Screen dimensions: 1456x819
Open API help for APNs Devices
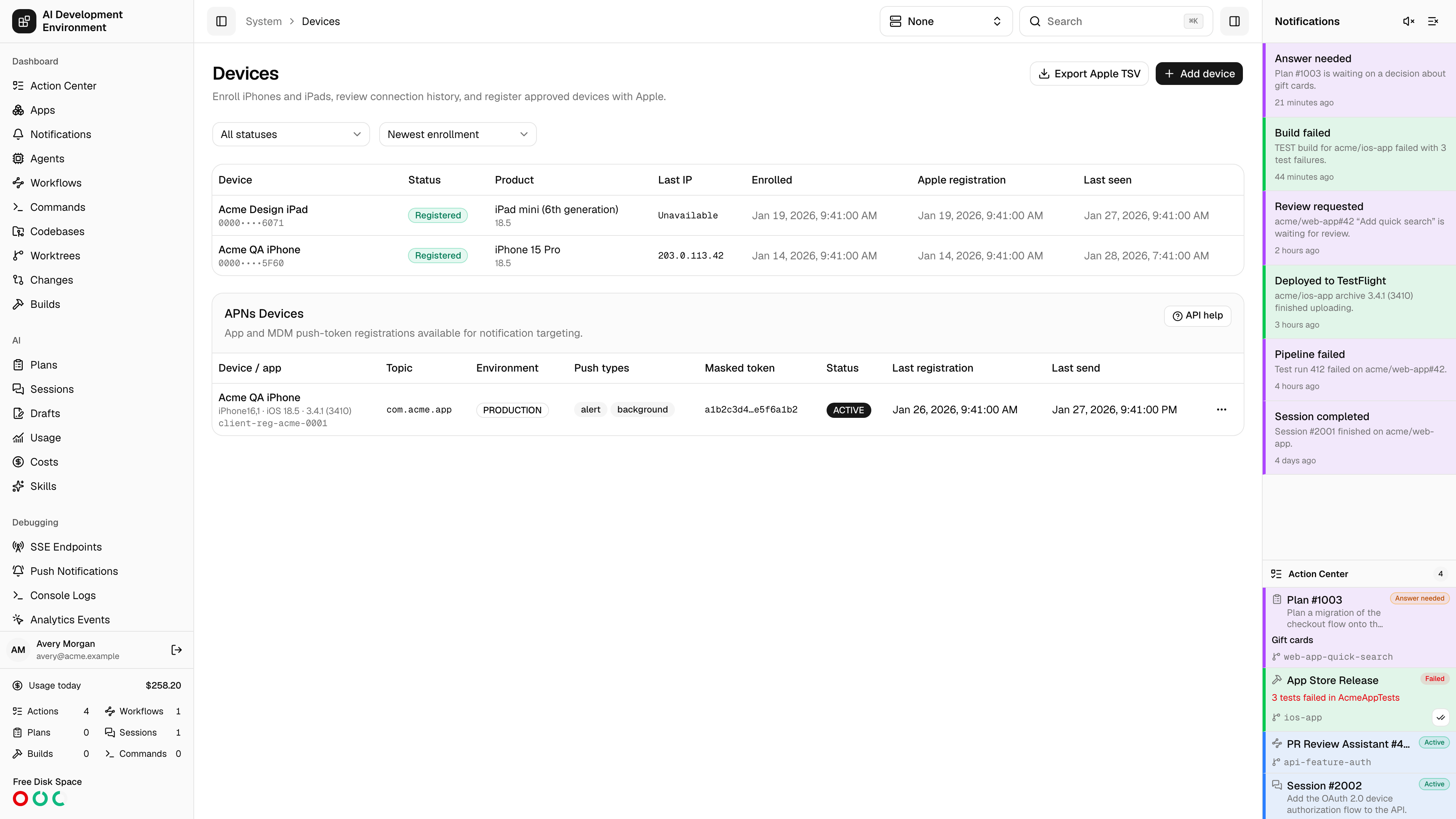pos(1197,316)
